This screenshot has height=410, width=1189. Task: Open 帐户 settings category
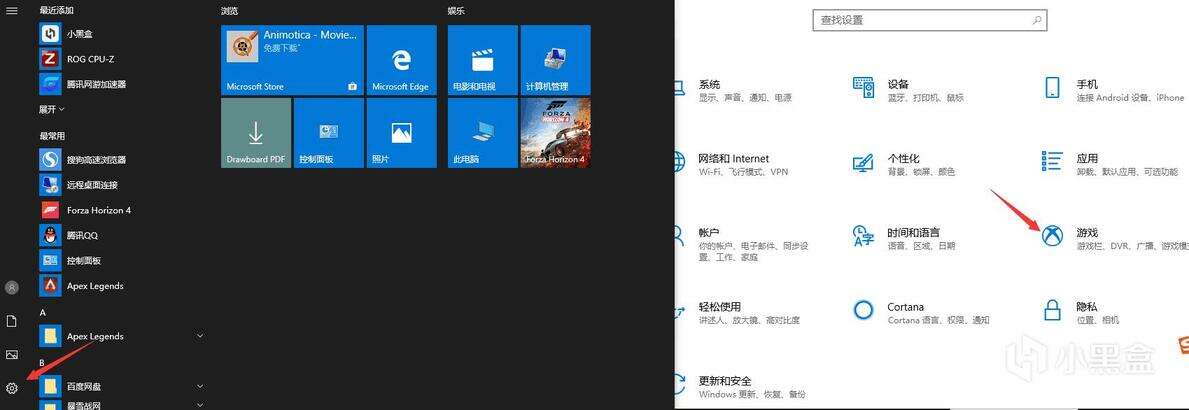point(741,244)
